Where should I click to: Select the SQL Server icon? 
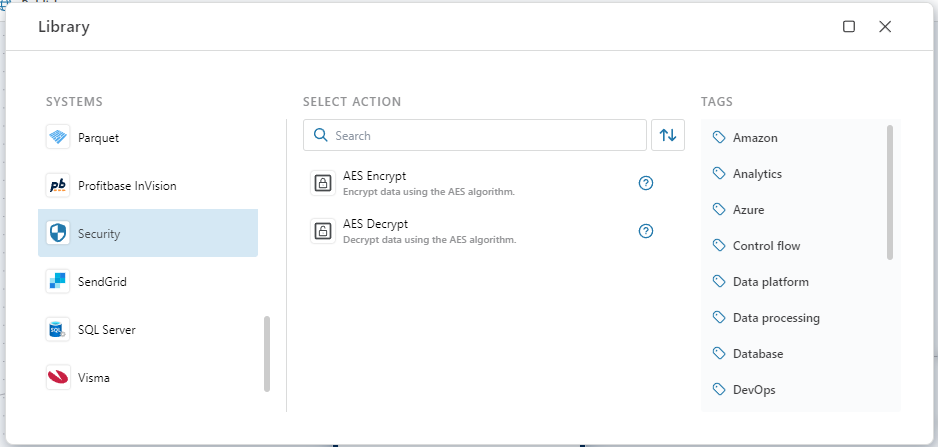click(58, 330)
